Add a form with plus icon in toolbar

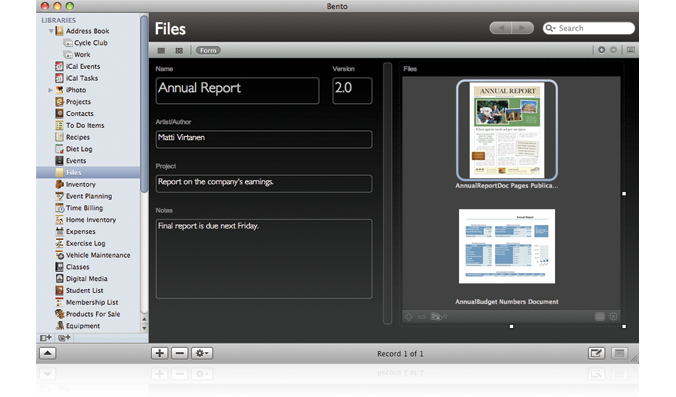[x=601, y=50]
